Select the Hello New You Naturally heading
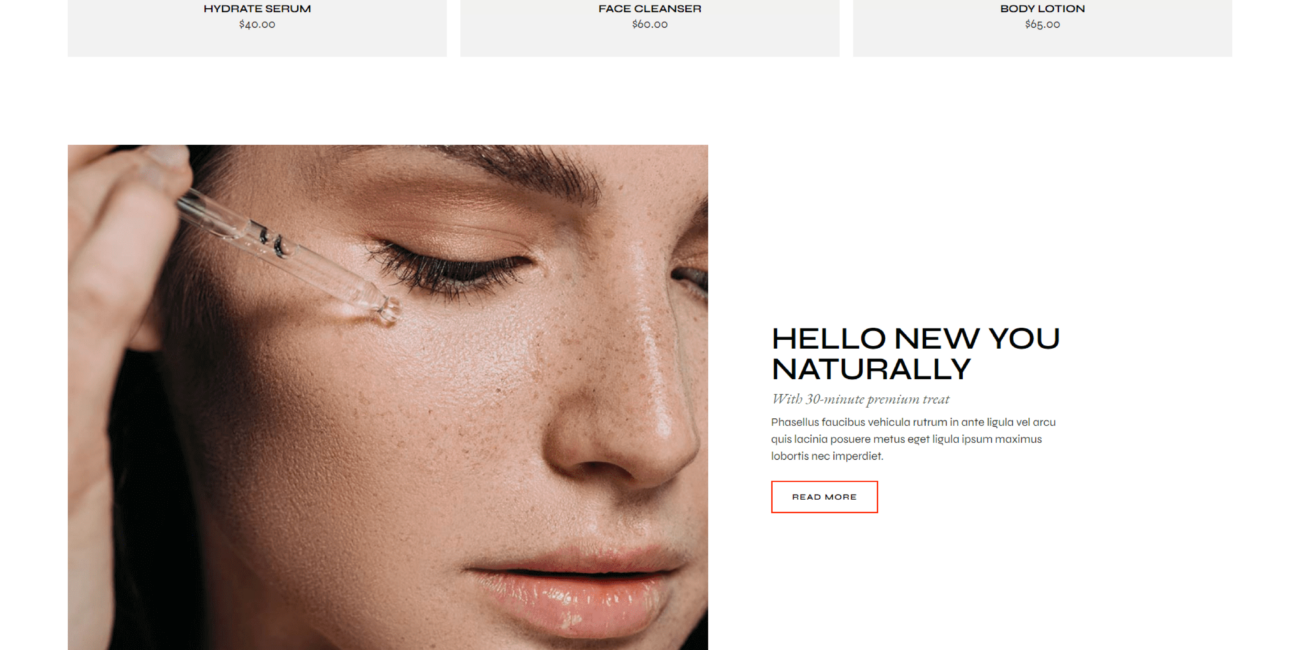Image resolution: width=1300 pixels, height=650 pixels. click(915, 354)
